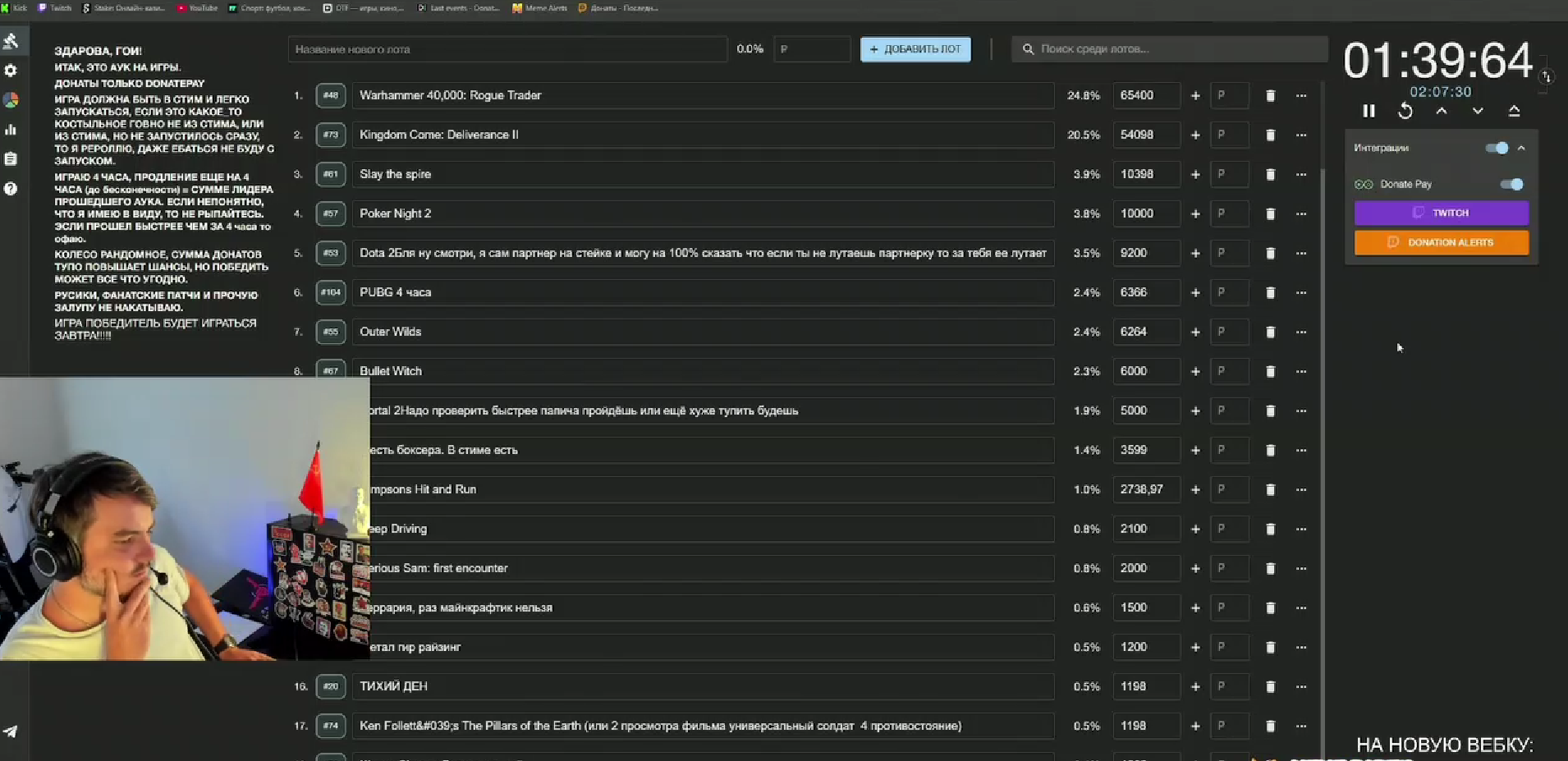Screen dimensions: 1568x761
Task: Click the streamer webcam overlay
Action: [x=185, y=519]
